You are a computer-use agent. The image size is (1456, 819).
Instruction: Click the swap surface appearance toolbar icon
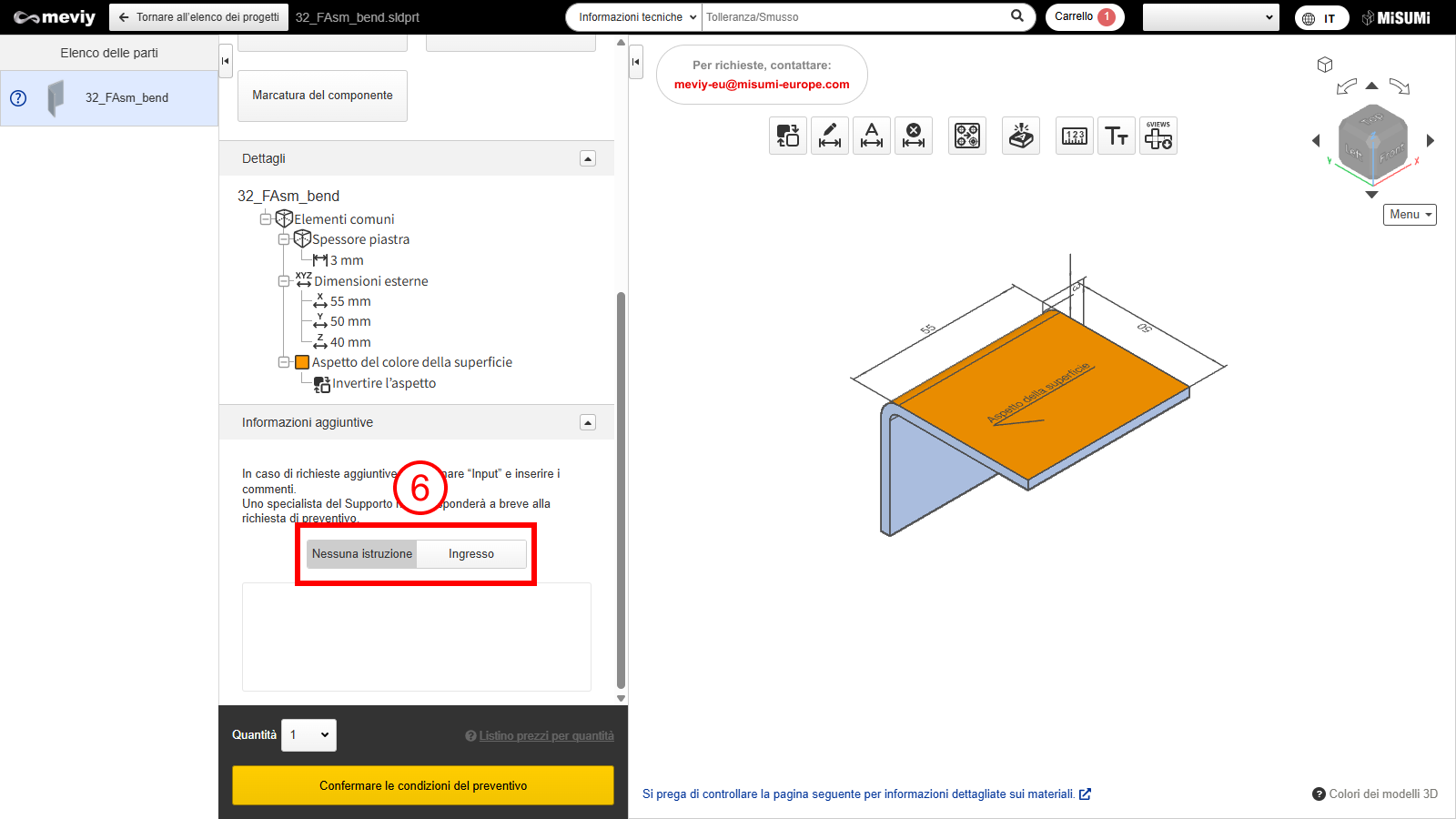(788, 136)
